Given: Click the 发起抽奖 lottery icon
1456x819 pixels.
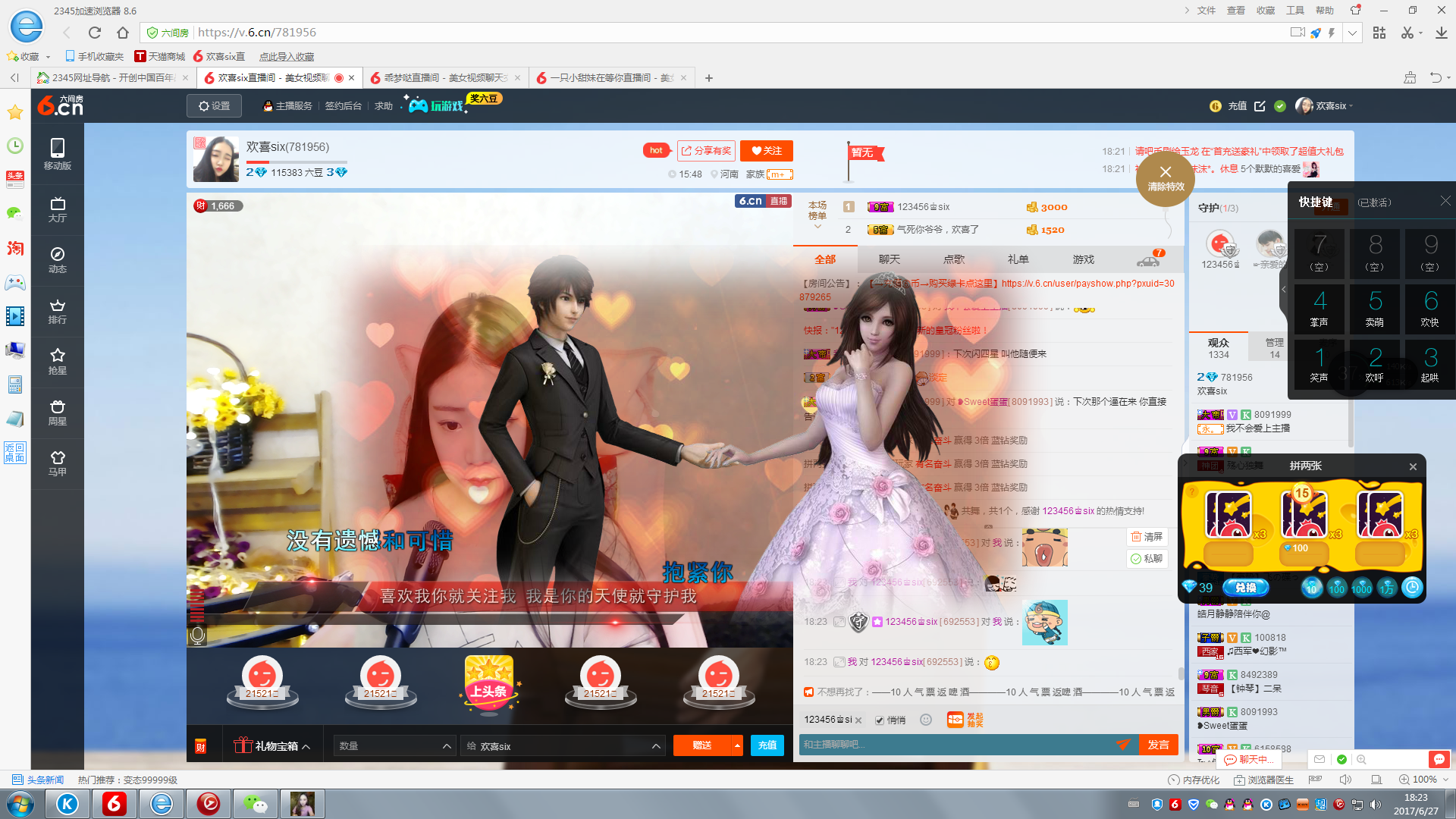Looking at the screenshot, I should tap(965, 720).
